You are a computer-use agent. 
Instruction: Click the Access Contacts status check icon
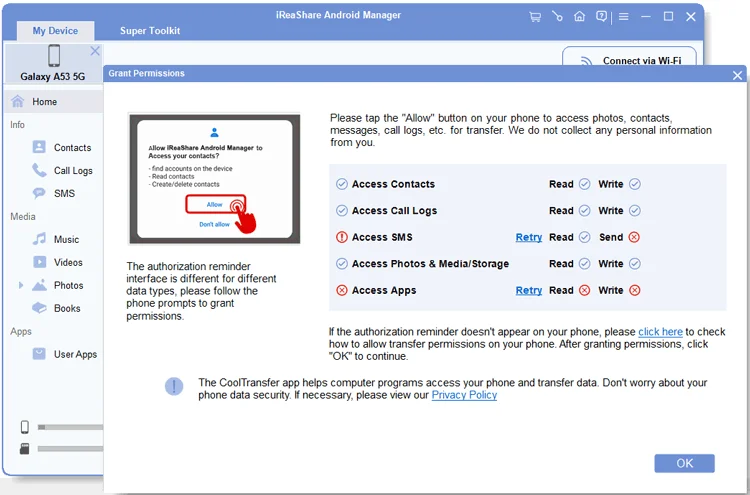pos(342,184)
